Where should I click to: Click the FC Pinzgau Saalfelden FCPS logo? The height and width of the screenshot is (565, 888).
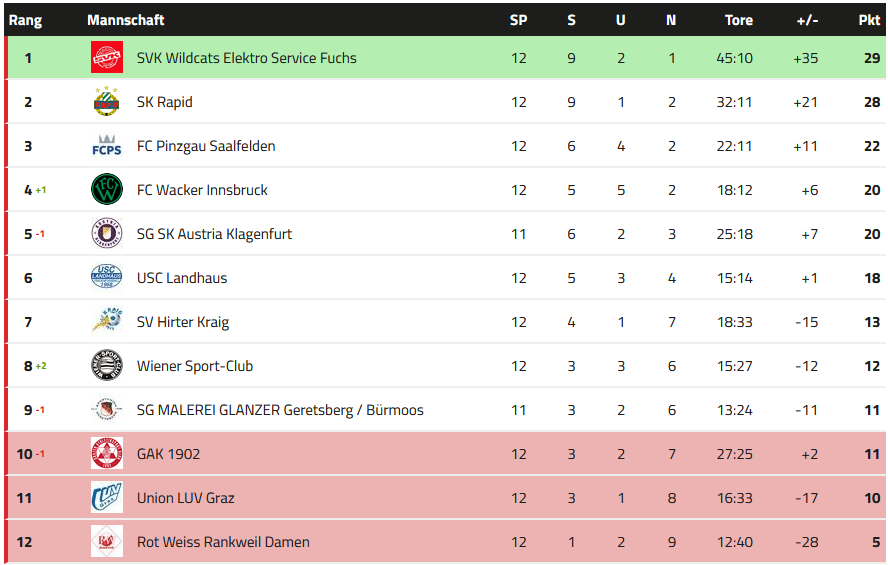(x=107, y=146)
